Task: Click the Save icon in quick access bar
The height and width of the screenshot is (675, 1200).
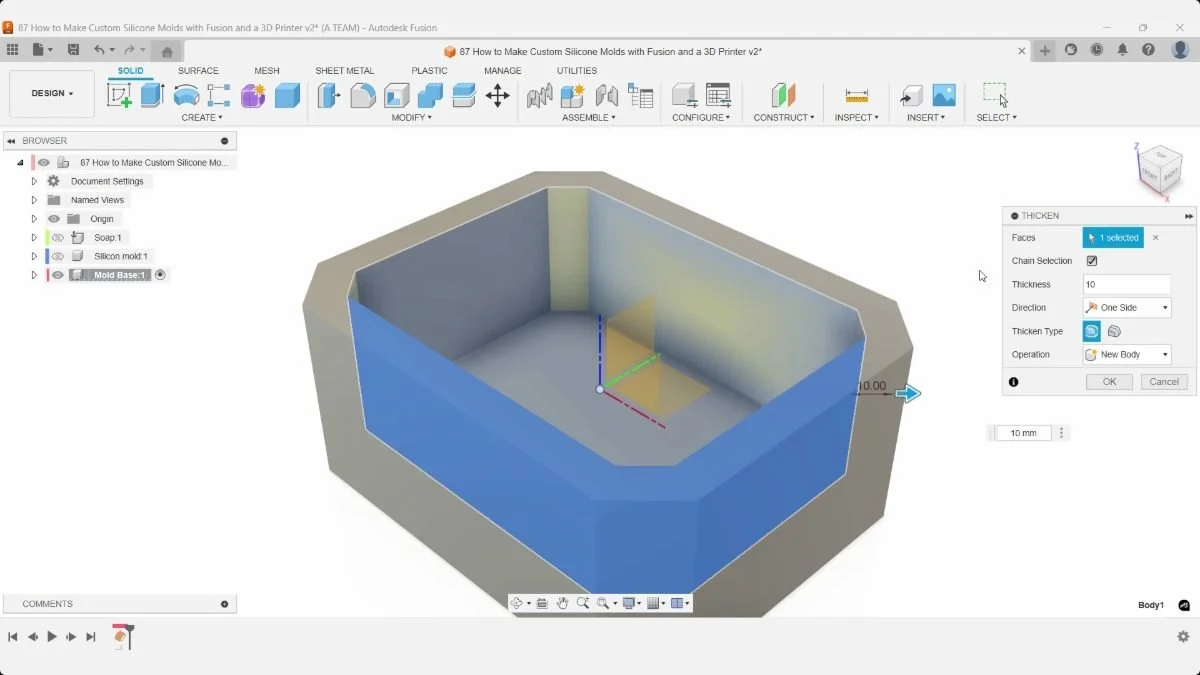Action: tap(73, 50)
